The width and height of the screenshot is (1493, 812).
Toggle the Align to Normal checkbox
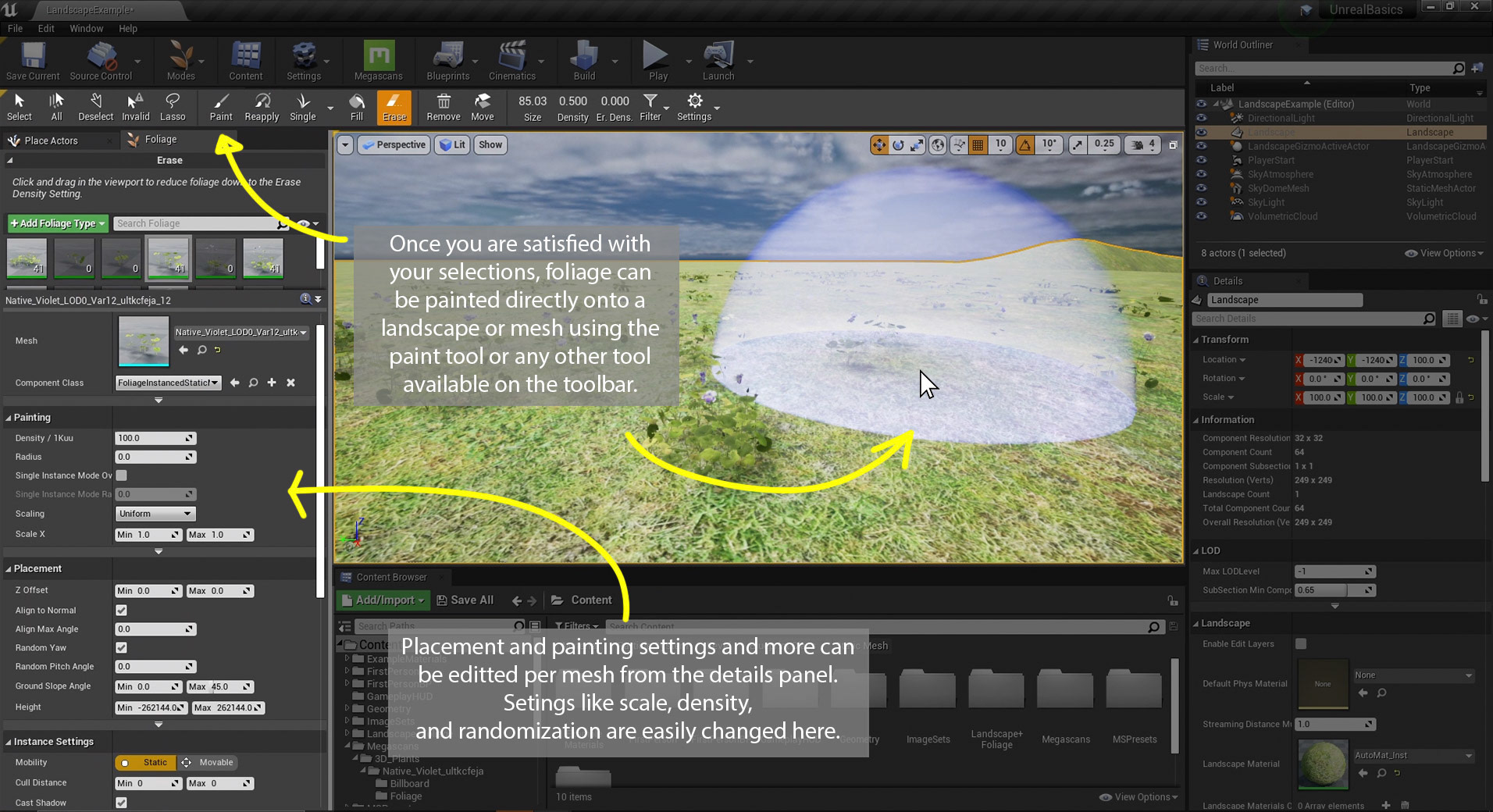(x=121, y=611)
